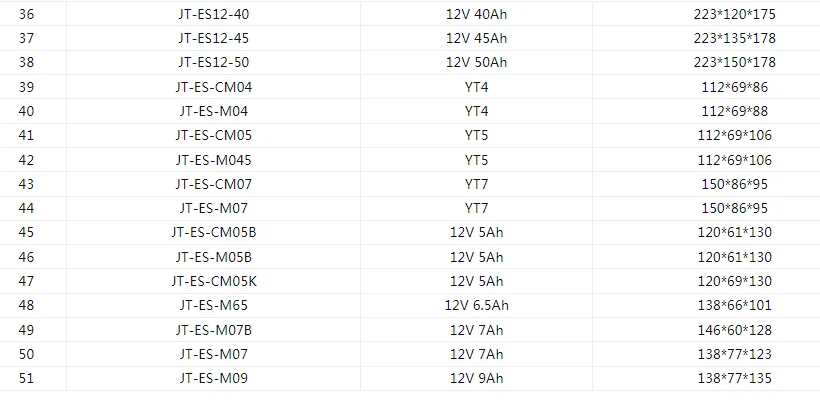The height and width of the screenshot is (400, 820).
Task: Select row number 44
Action: tap(26, 208)
